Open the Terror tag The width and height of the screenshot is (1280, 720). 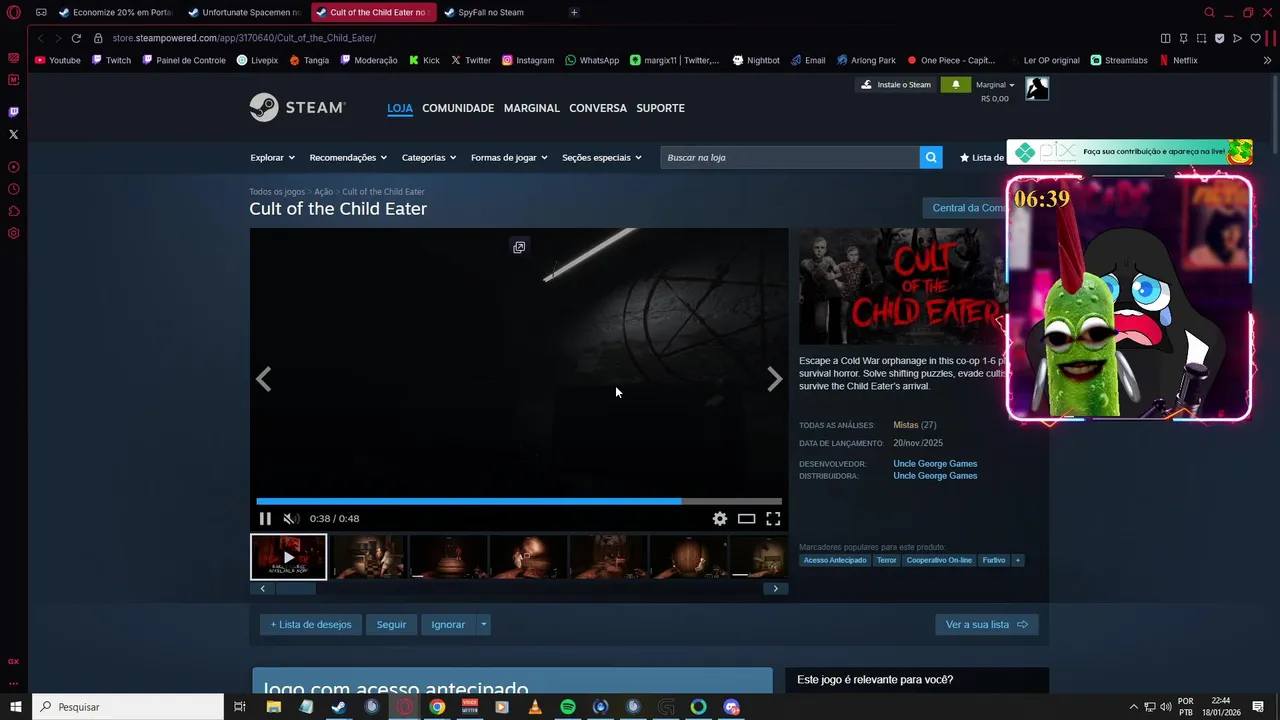(x=887, y=560)
